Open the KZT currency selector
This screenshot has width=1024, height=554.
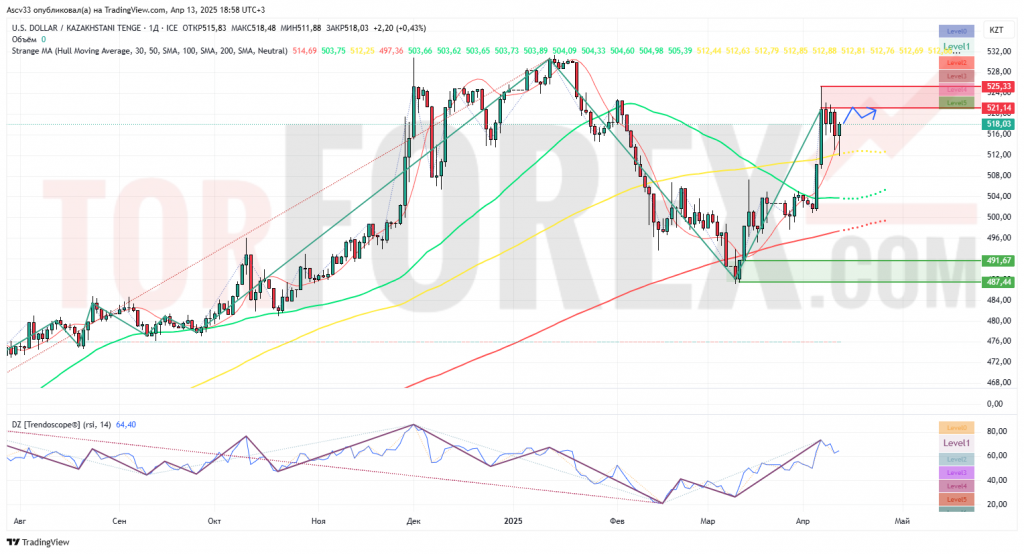996,30
